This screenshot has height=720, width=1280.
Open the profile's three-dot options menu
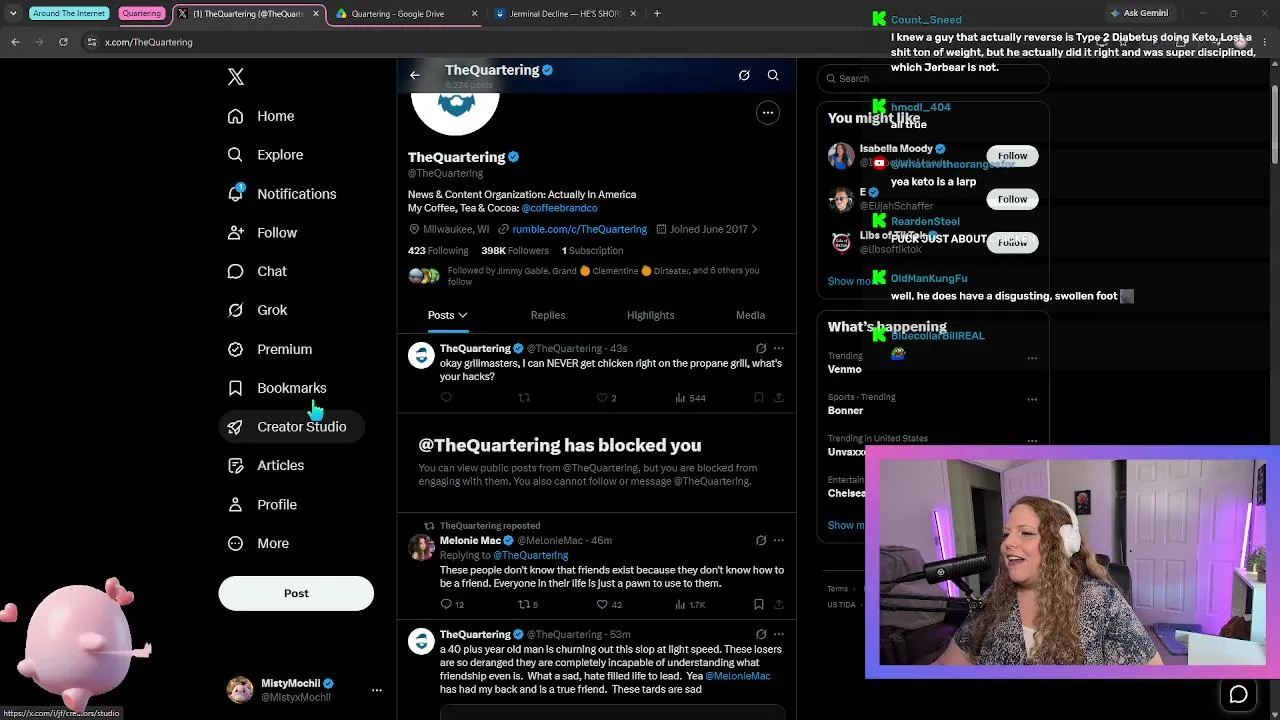click(x=768, y=113)
